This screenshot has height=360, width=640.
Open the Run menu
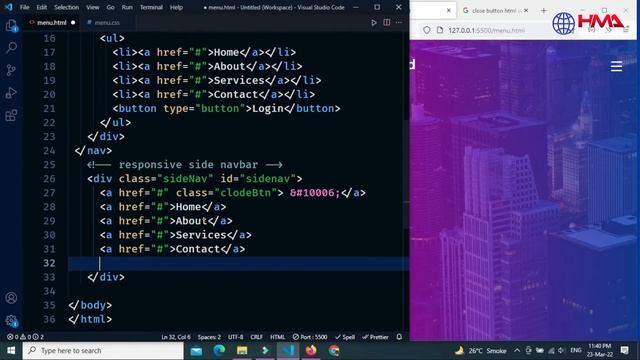coord(127,7)
